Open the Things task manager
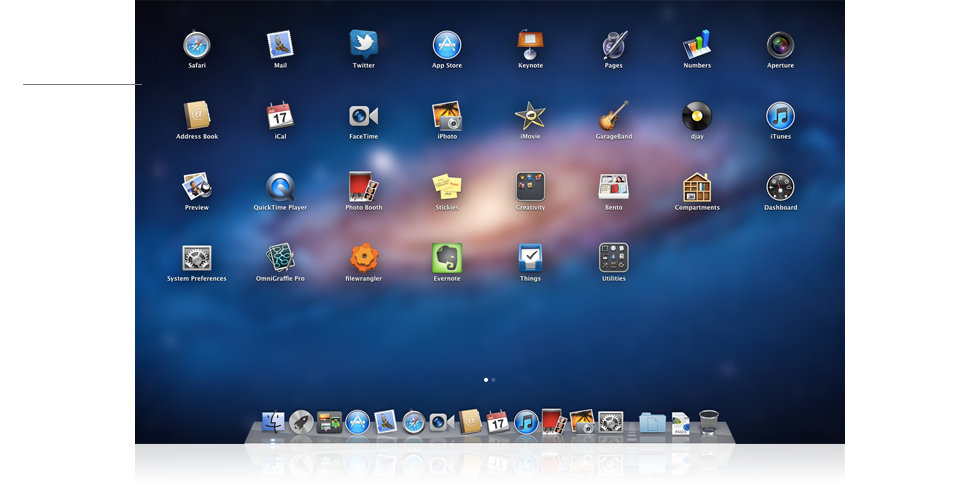This screenshot has height=485, width=980. click(x=530, y=258)
